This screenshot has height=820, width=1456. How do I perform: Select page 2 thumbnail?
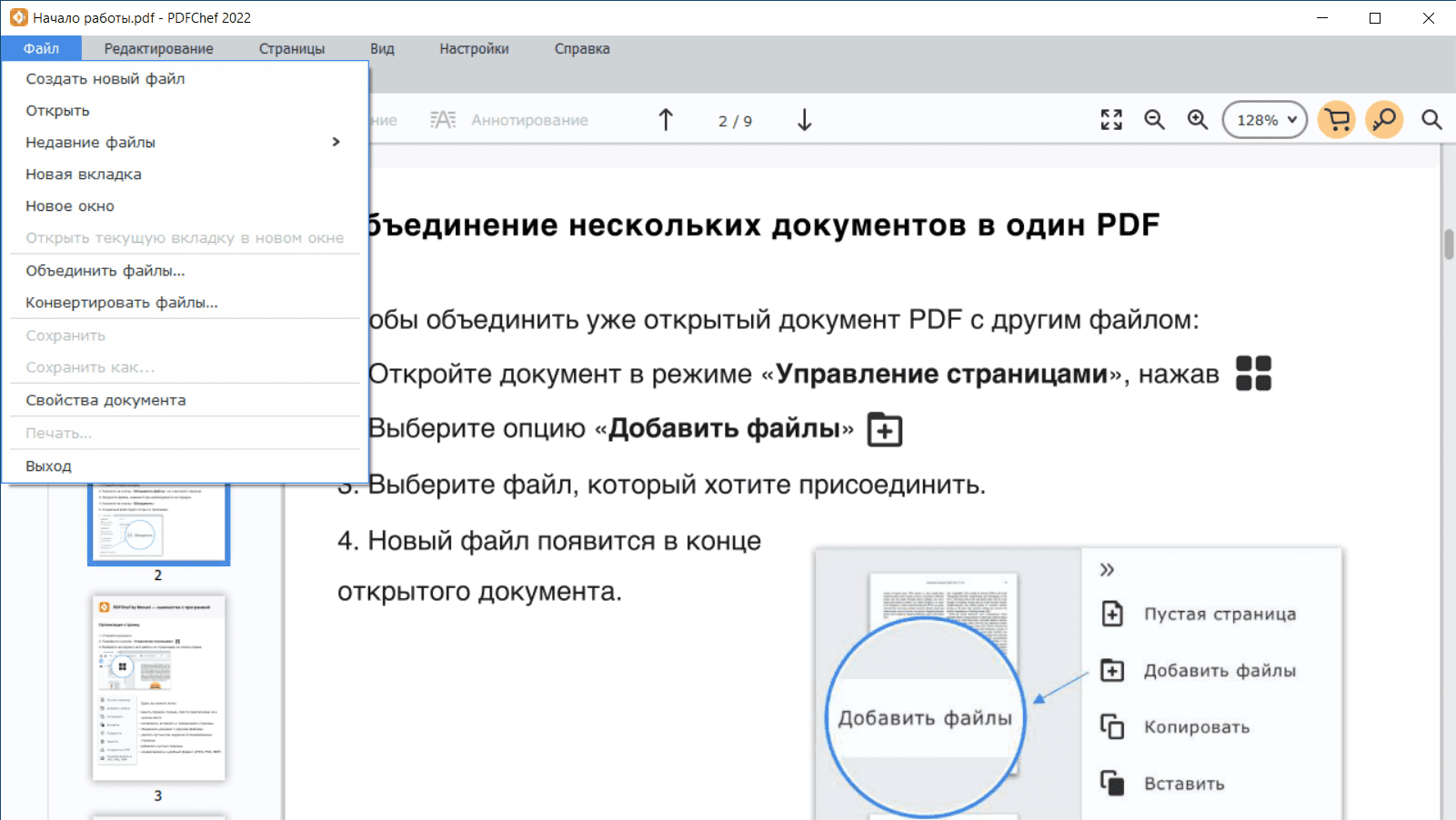click(x=158, y=523)
